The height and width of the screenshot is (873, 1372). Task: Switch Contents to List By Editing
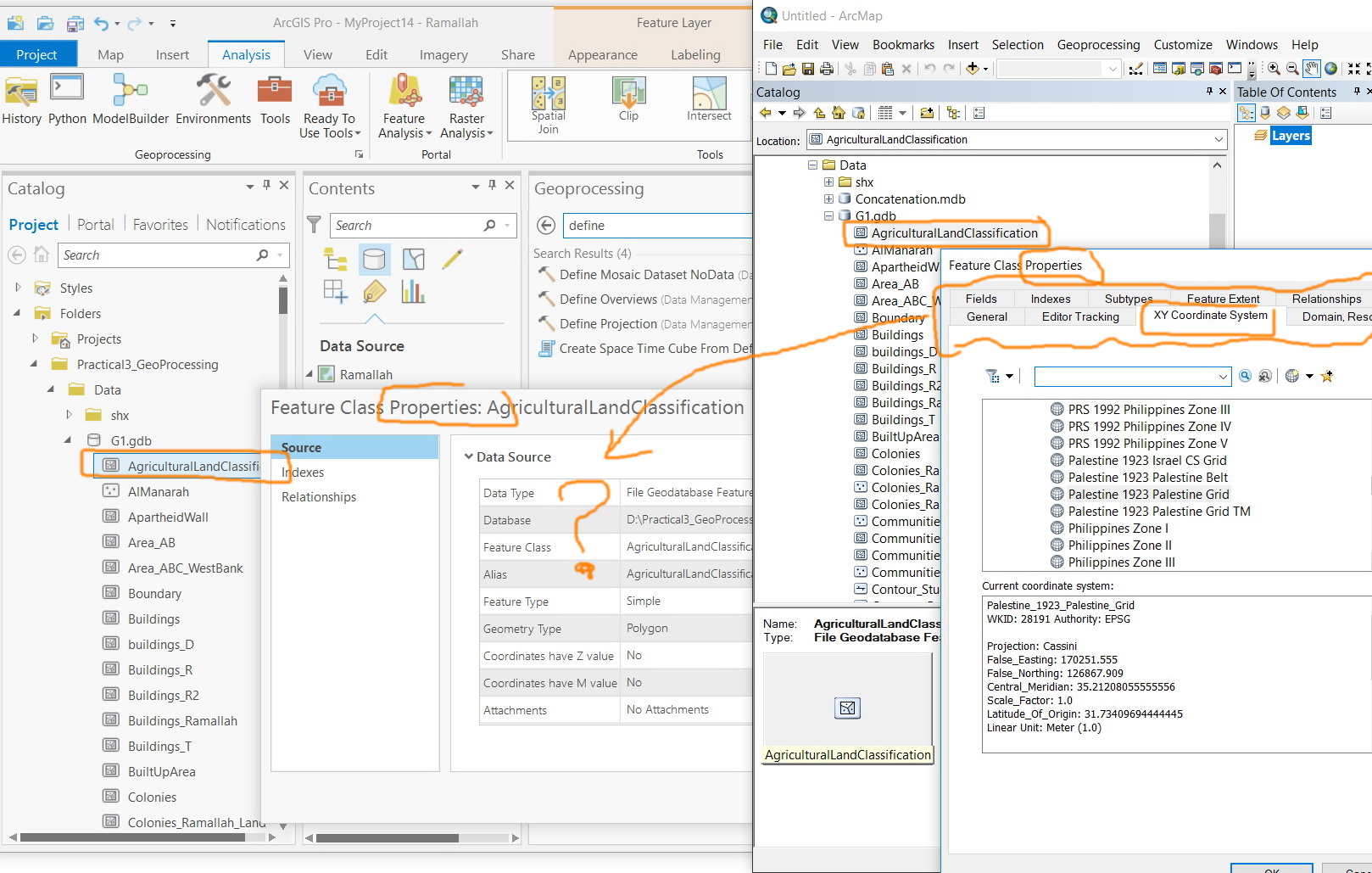click(452, 259)
